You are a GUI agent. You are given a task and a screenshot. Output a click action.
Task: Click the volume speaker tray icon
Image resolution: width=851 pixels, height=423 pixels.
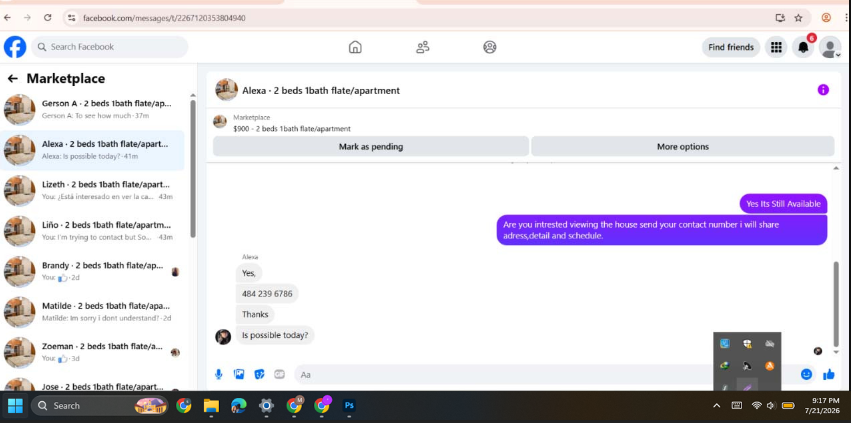tap(771, 406)
